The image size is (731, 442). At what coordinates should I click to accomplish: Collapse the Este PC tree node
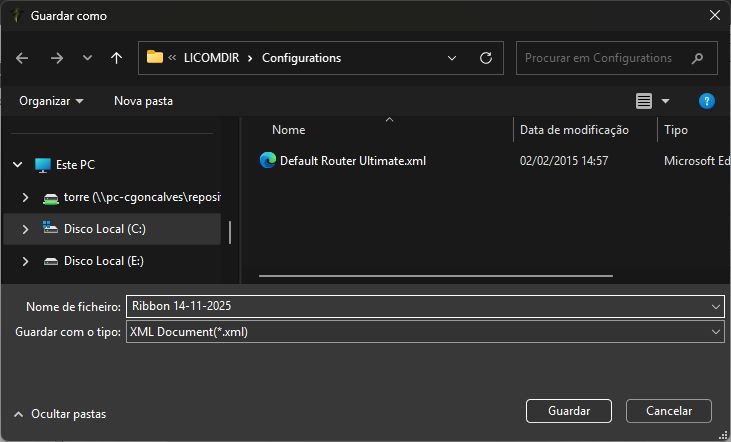click(x=17, y=164)
